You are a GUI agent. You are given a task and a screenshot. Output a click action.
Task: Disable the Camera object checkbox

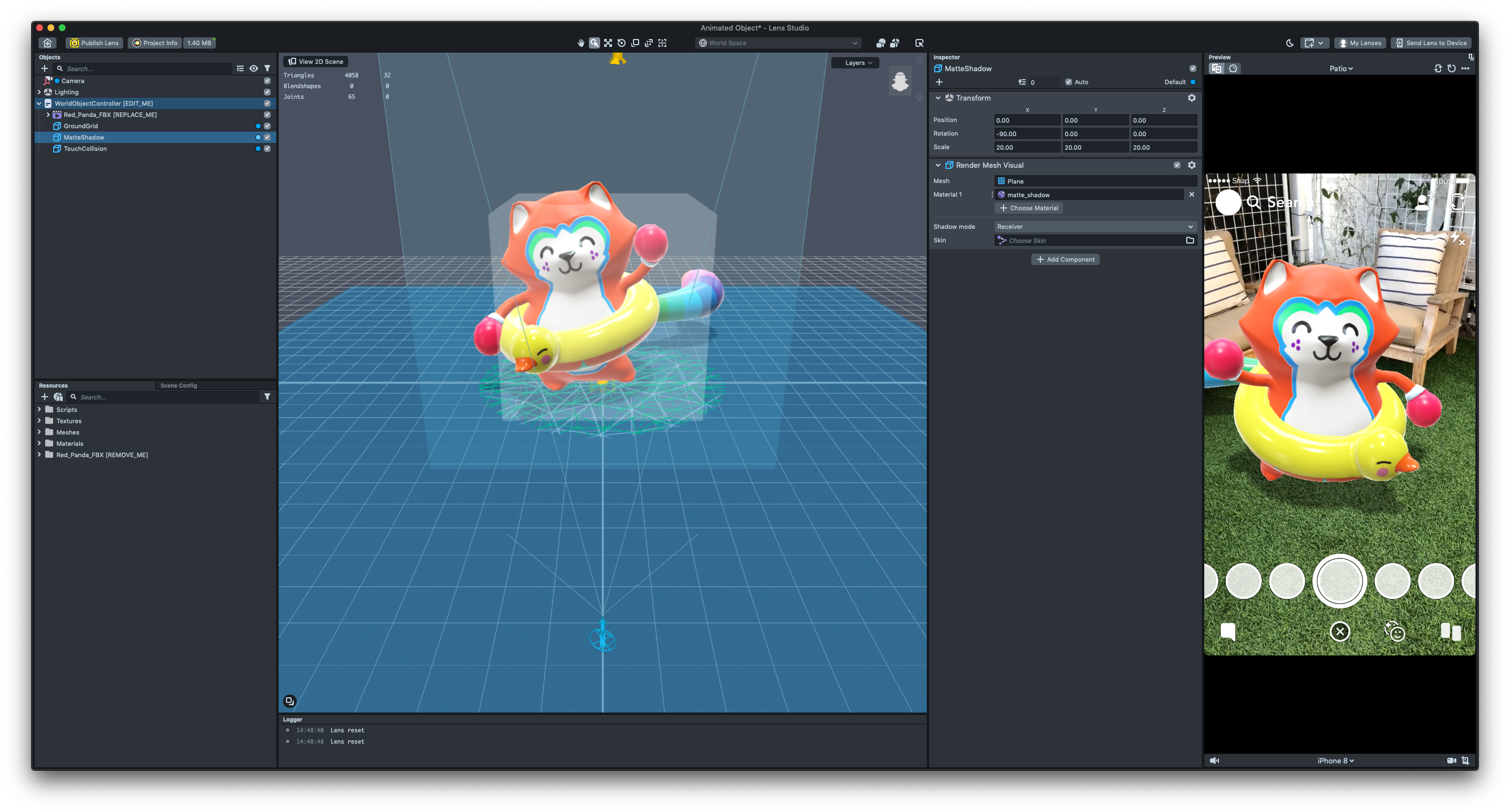[267, 81]
